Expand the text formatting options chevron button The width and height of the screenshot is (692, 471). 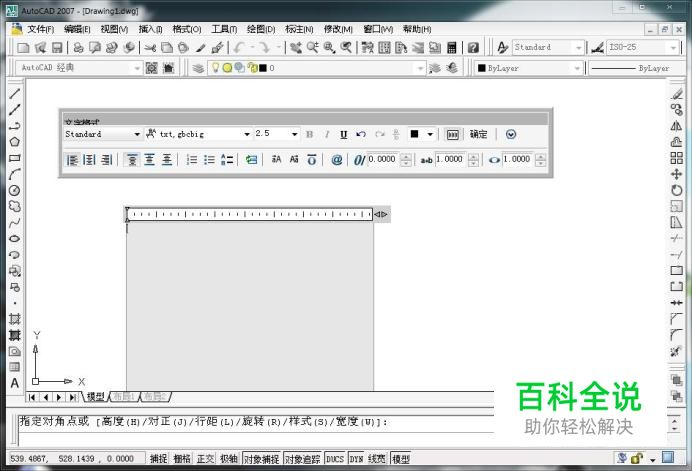click(x=511, y=134)
